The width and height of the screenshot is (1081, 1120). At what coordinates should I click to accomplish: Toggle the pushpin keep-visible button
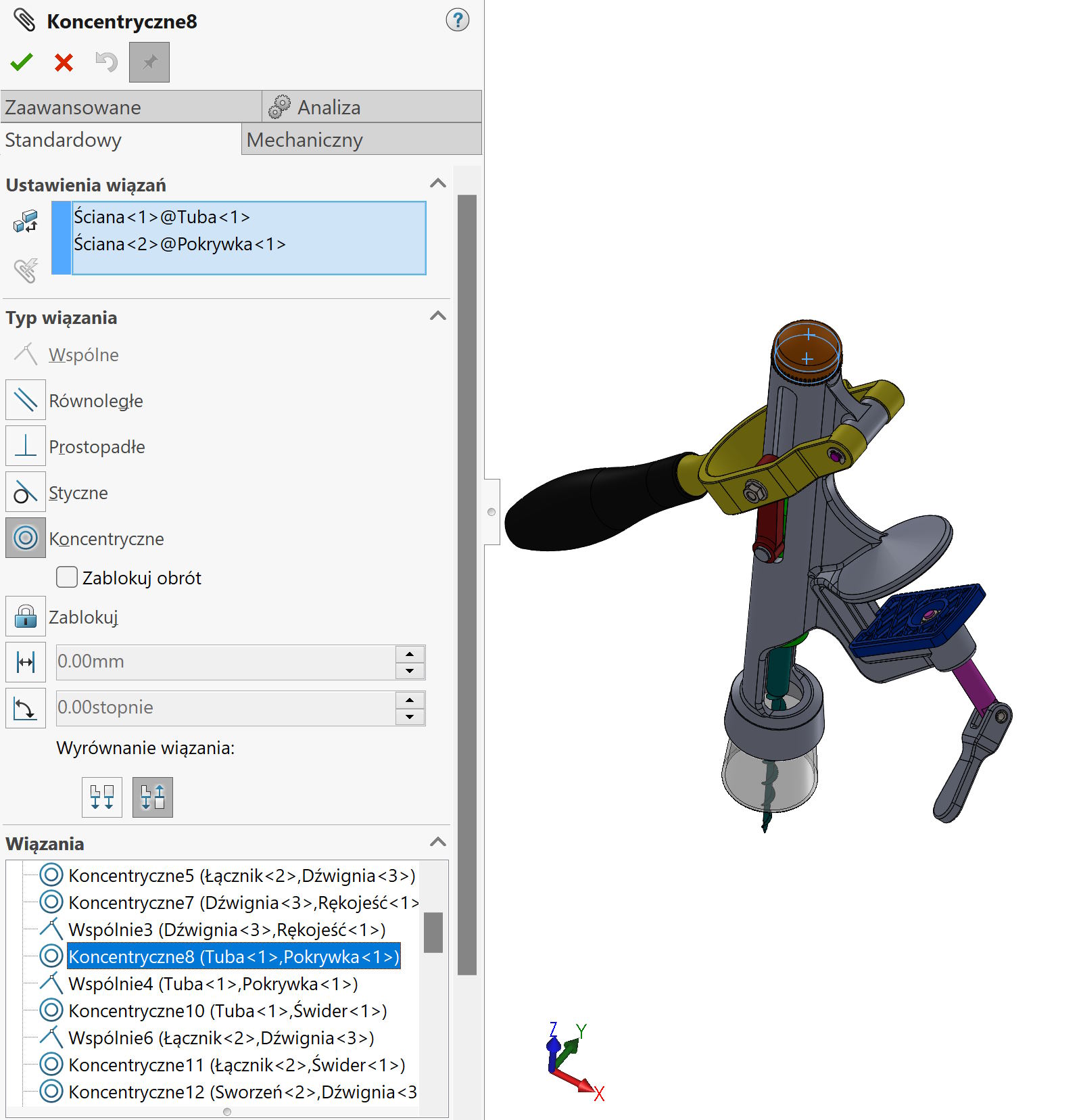click(x=149, y=62)
